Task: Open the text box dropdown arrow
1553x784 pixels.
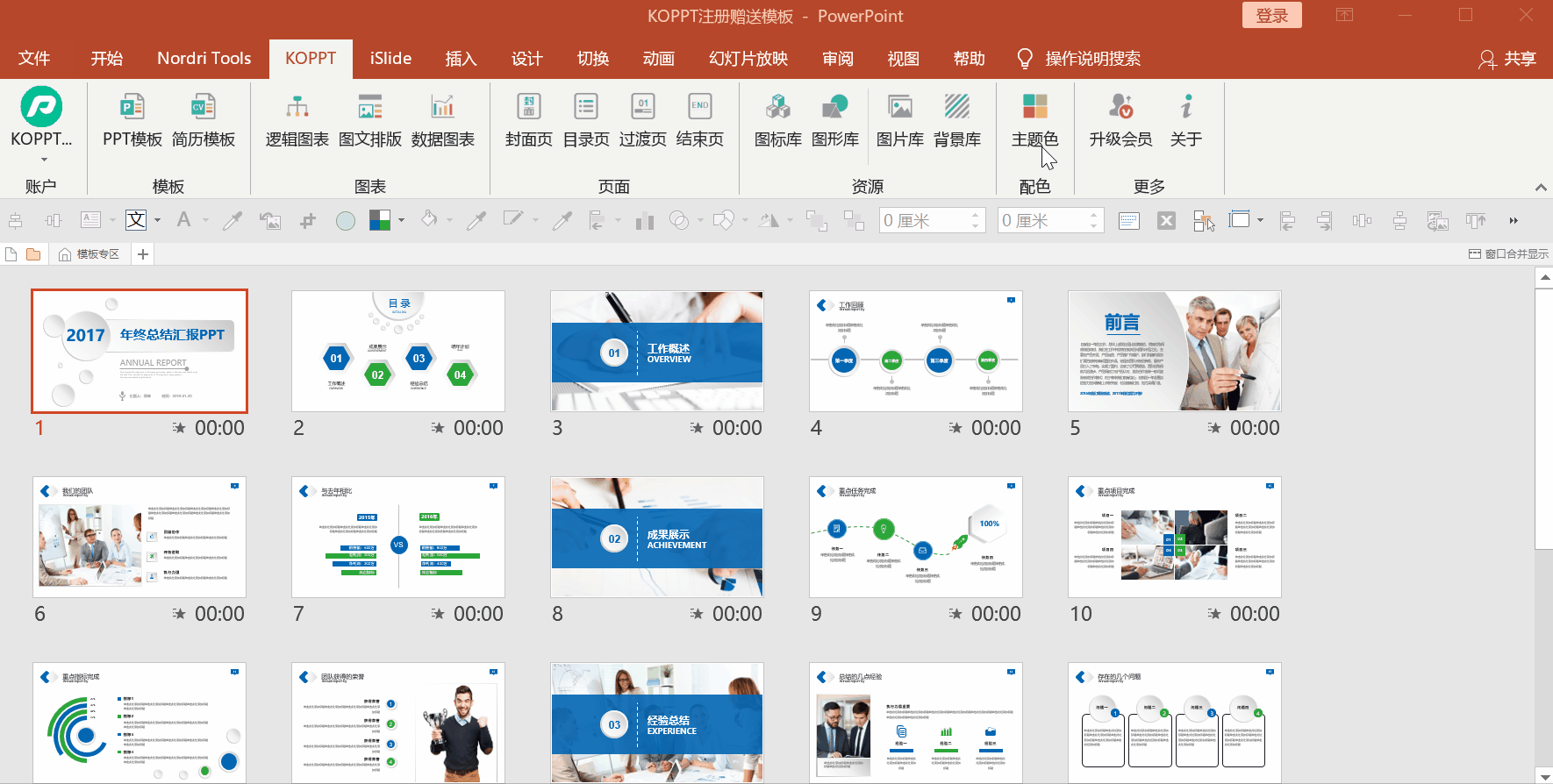Action: (112, 221)
